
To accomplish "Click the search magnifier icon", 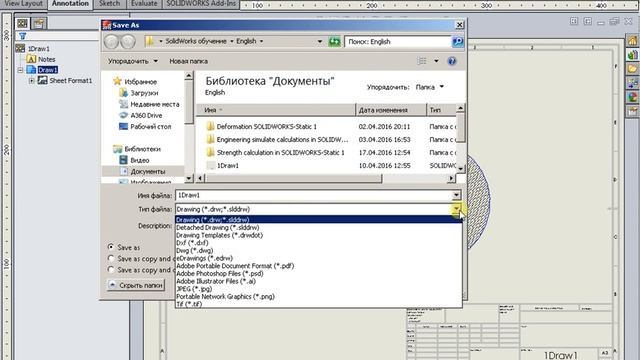I will tap(458, 42).
